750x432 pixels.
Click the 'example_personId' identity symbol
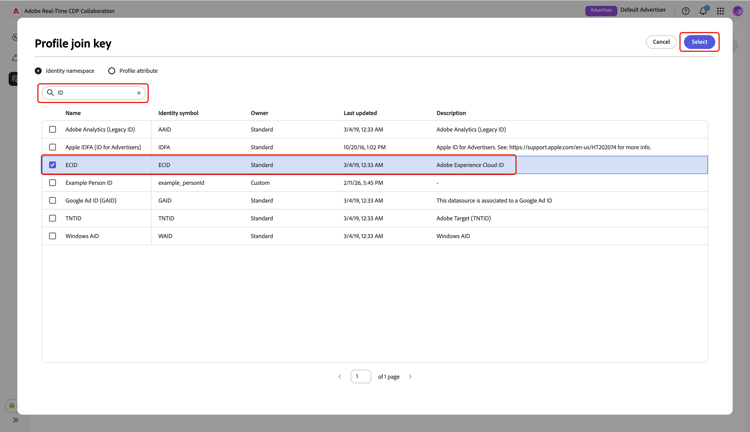click(181, 183)
